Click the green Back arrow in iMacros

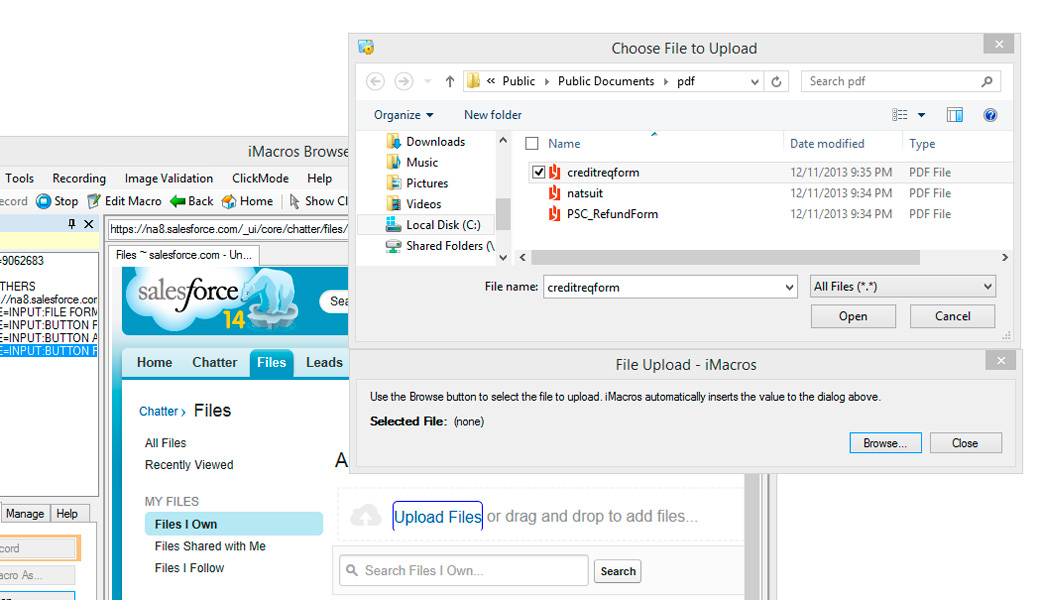tap(177, 201)
